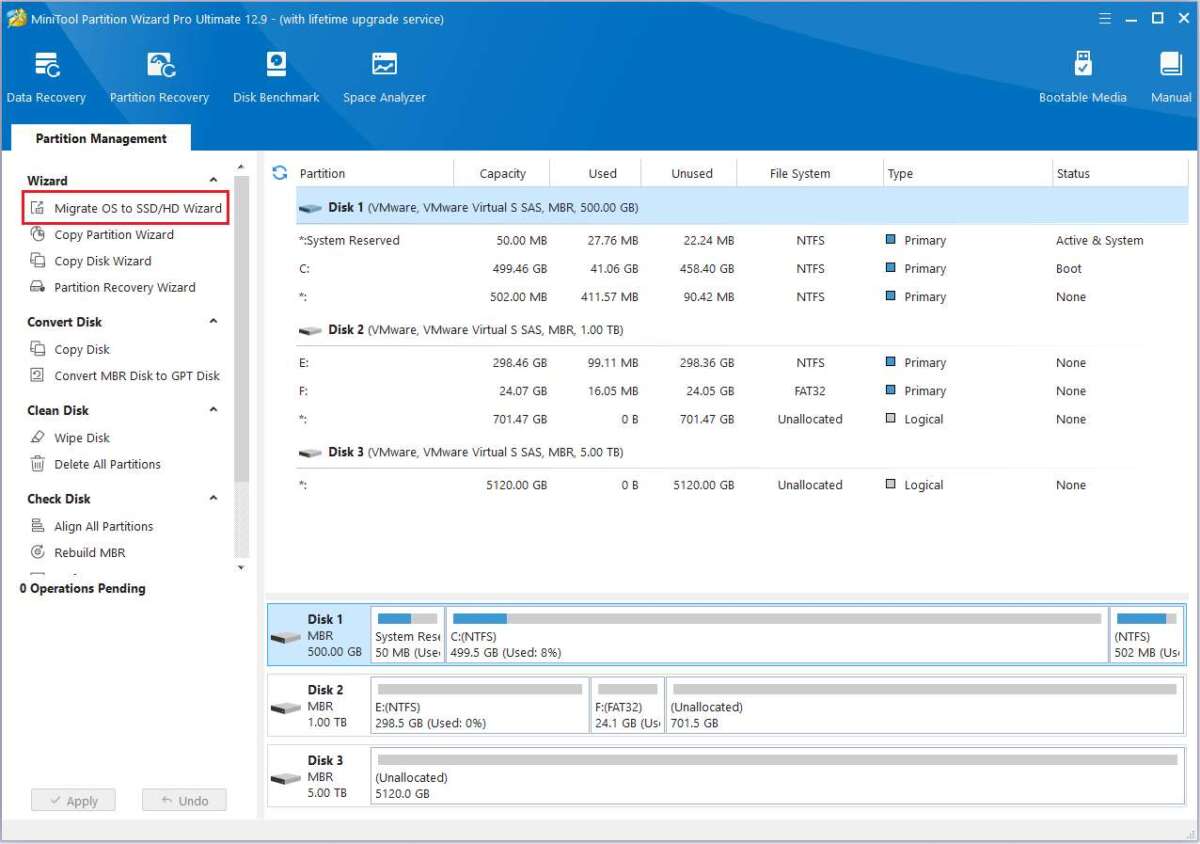Select System Reserved block in disk map

click(x=408, y=635)
